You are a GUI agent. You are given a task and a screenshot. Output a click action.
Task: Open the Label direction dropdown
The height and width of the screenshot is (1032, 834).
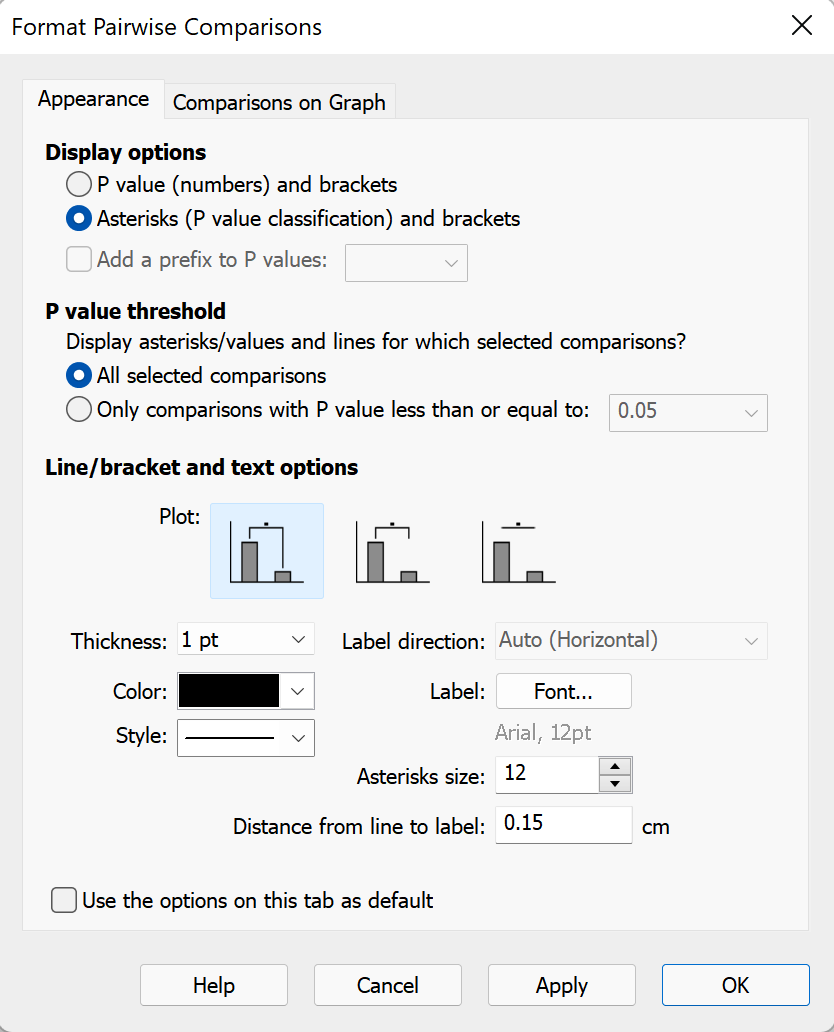pos(631,641)
